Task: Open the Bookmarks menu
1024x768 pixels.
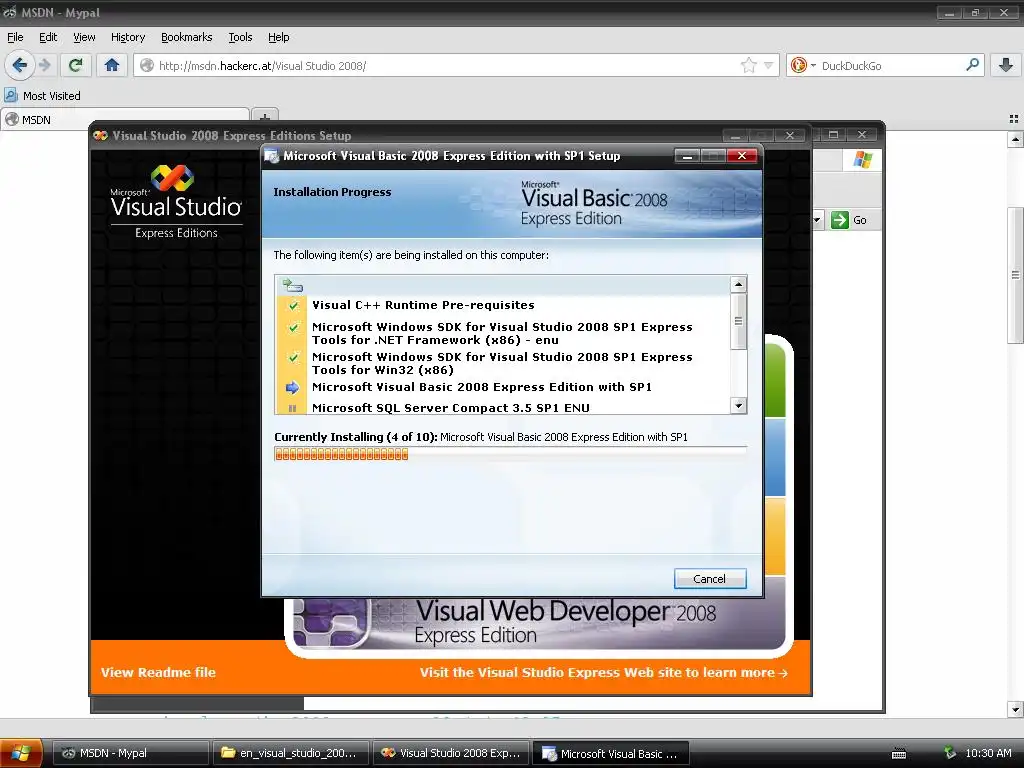Action: click(x=186, y=37)
